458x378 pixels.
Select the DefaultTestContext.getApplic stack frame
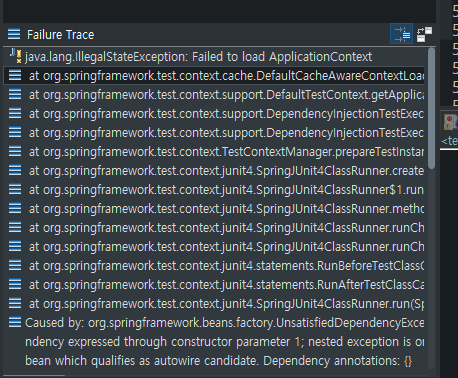click(x=214, y=95)
